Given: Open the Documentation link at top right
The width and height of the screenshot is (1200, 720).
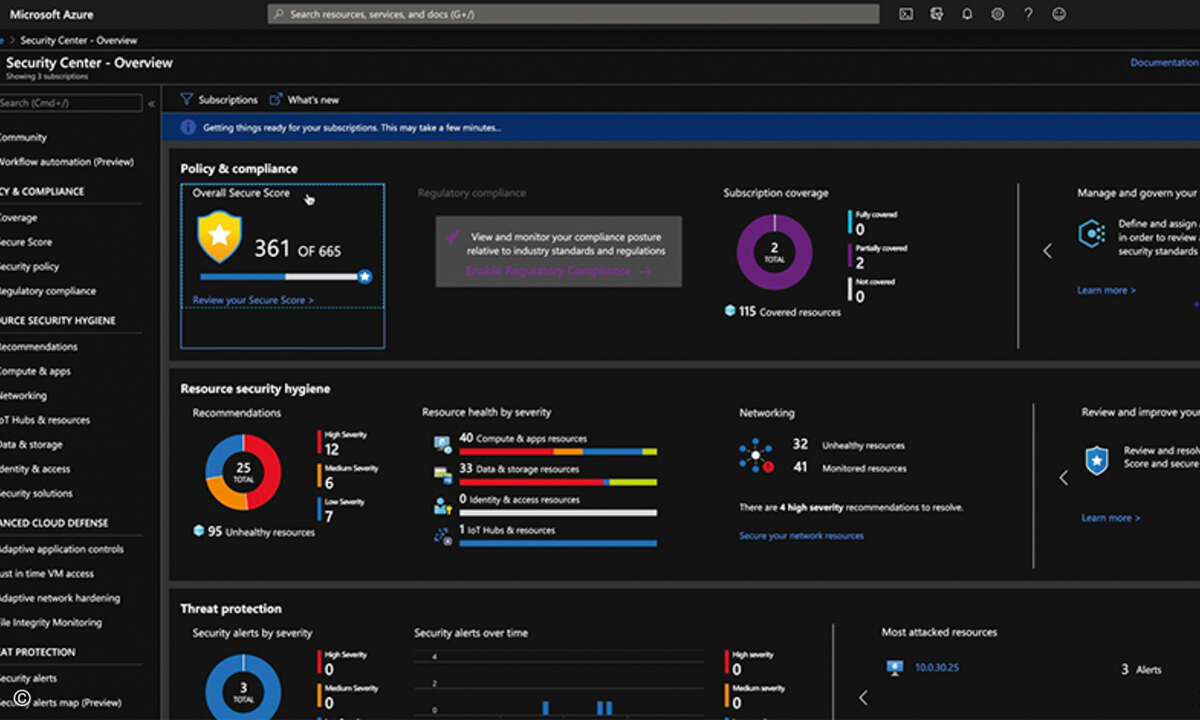Looking at the screenshot, I should (1164, 62).
